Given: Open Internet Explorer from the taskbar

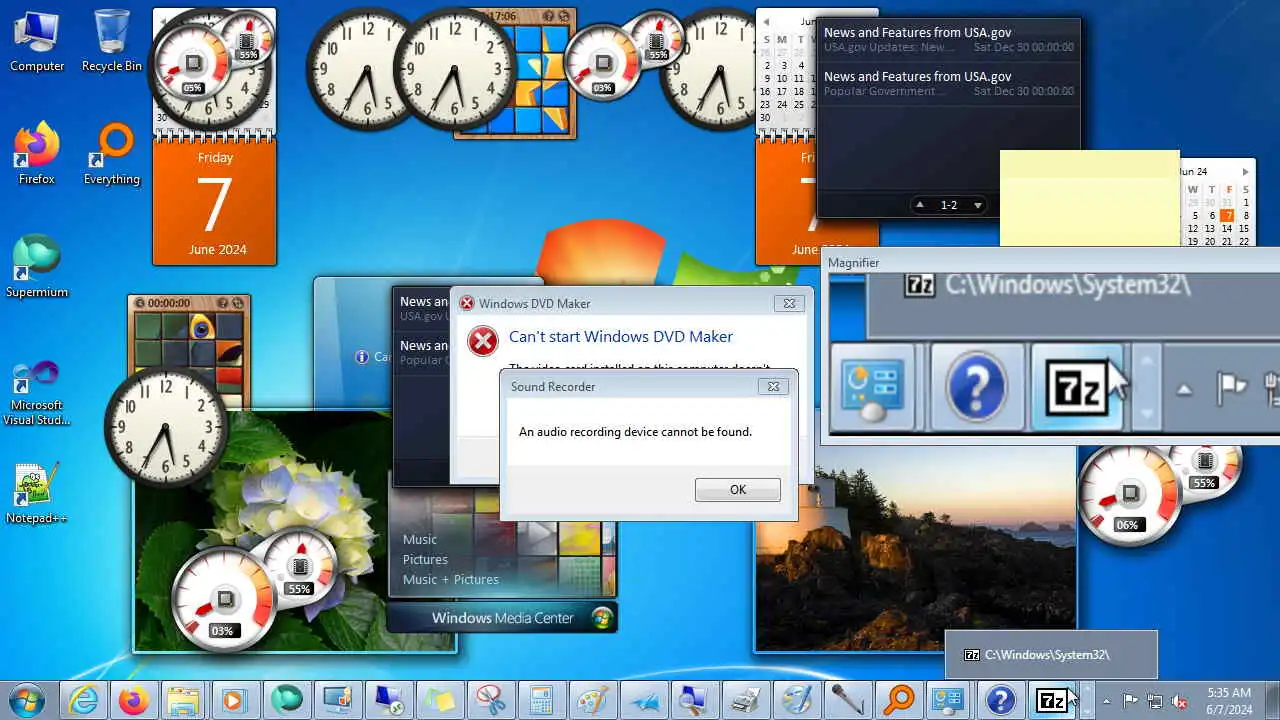Looking at the screenshot, I should click(x=83, y=701).
